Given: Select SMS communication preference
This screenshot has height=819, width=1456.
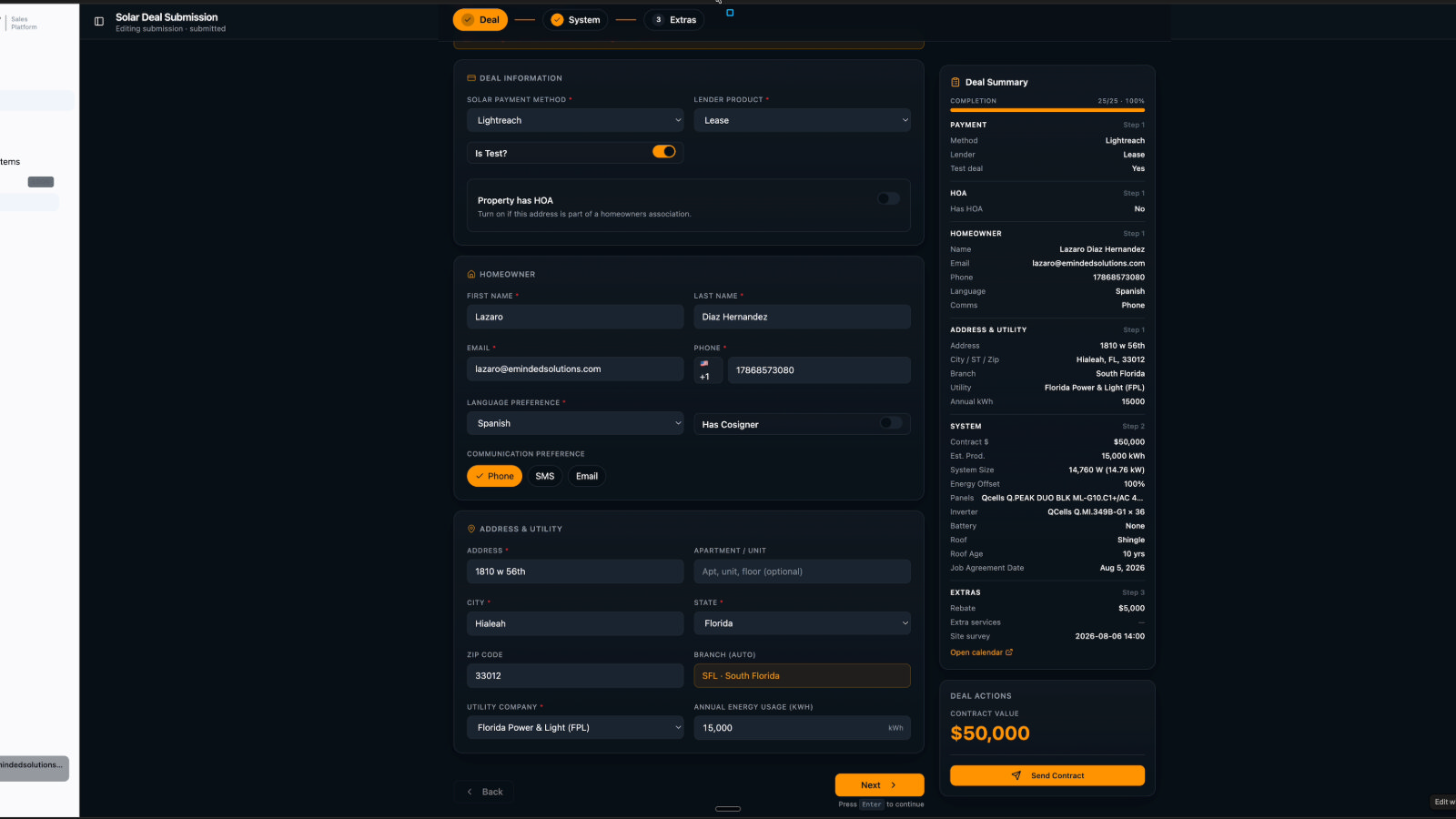Looking at the screenshot, I should [545, 476].
